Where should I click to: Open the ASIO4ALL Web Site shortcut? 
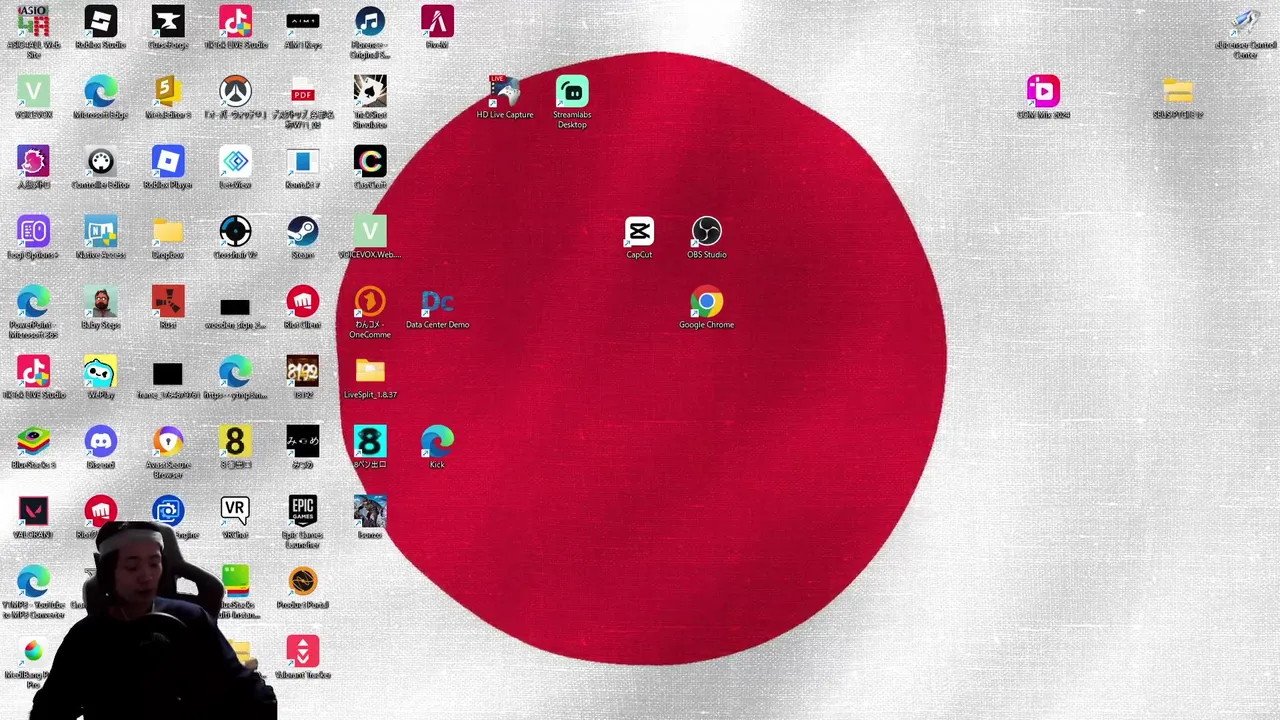point(33,22)
